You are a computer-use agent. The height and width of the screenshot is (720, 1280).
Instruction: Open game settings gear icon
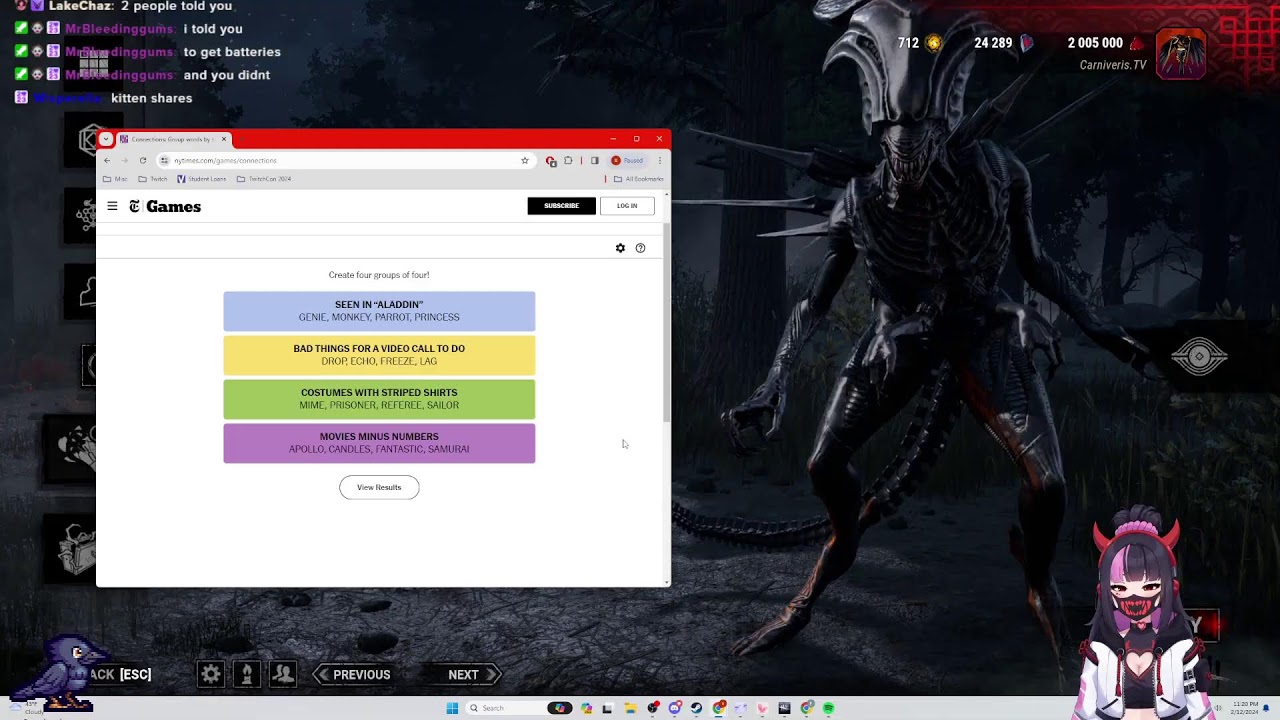[x=211, y=674]
